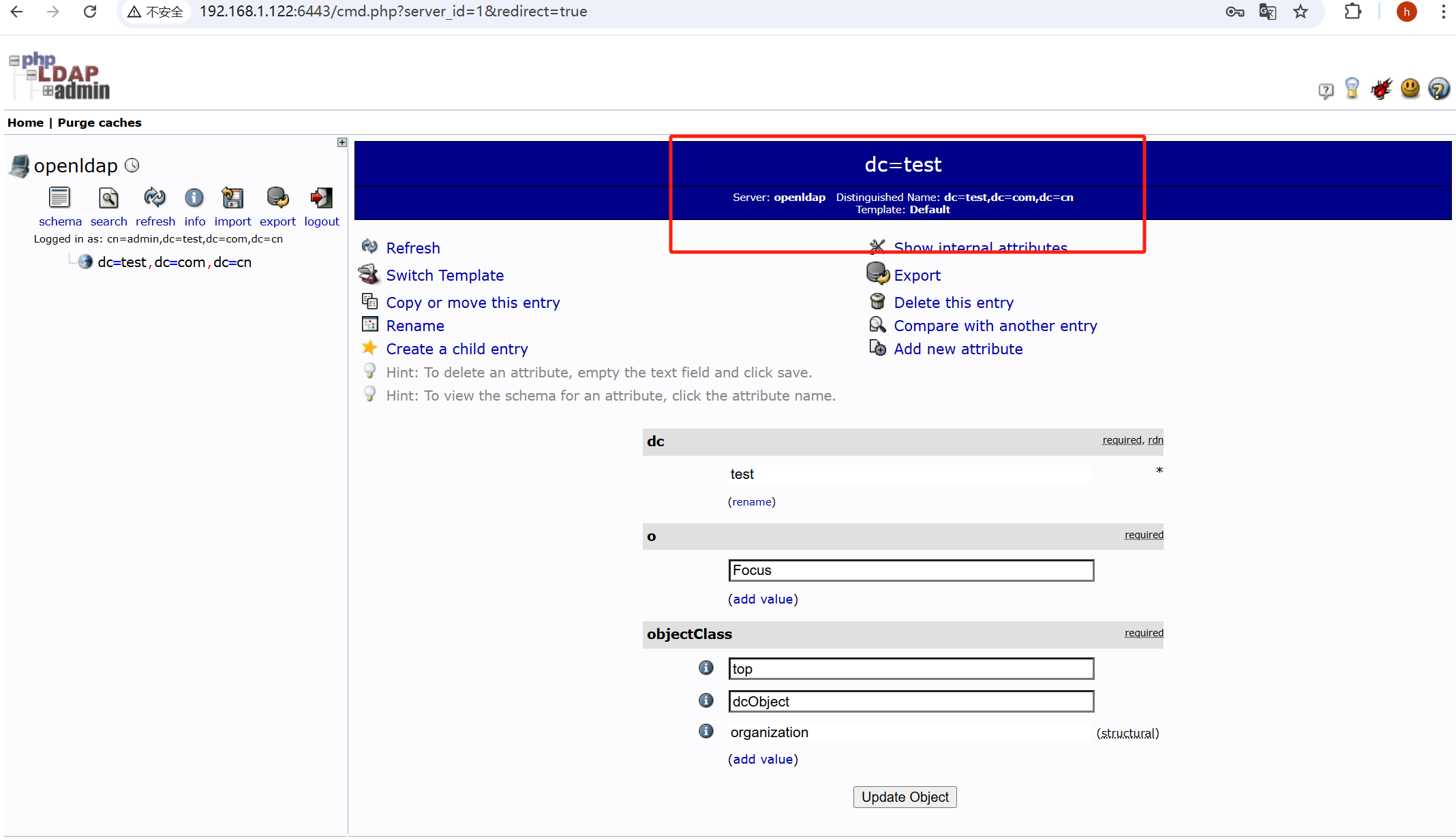Click the rename link under dc value
This screenshot has width=1456, height=840.
(752, 502)
